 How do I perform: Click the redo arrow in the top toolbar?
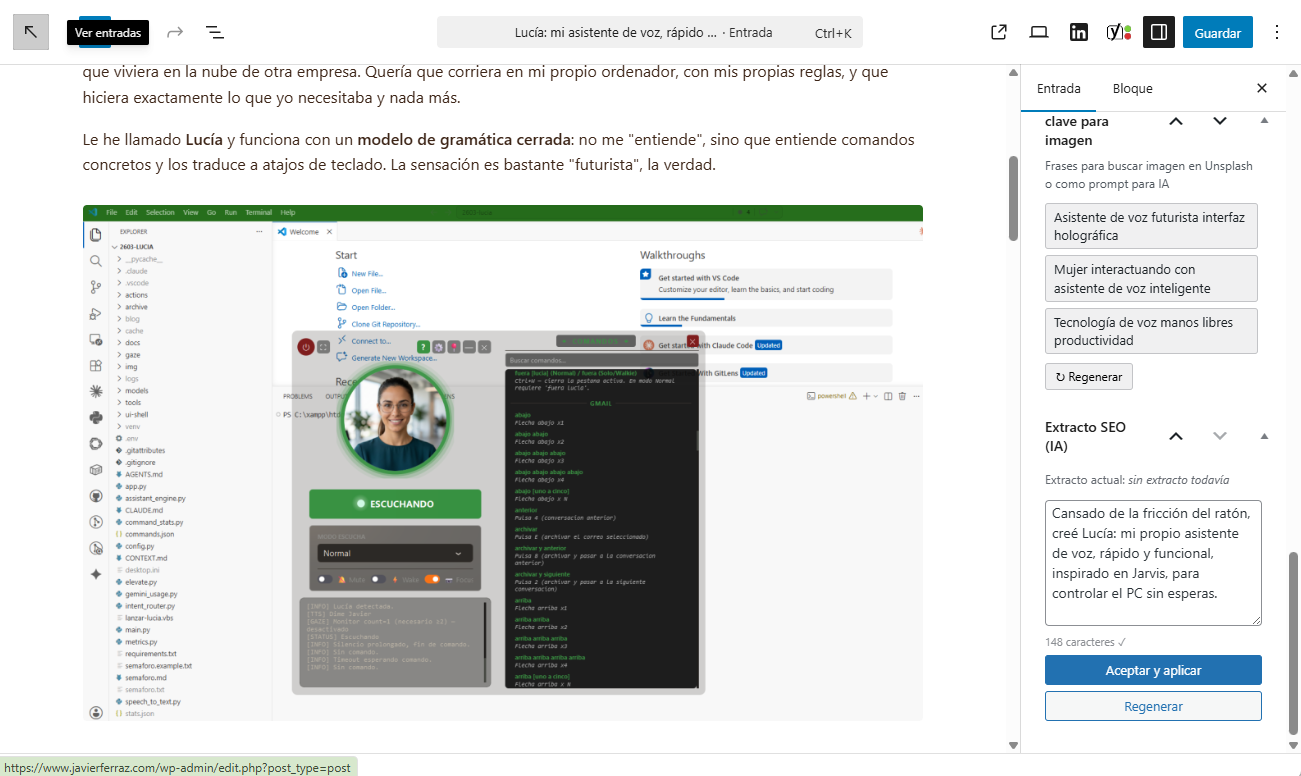[x=175, y=32]
